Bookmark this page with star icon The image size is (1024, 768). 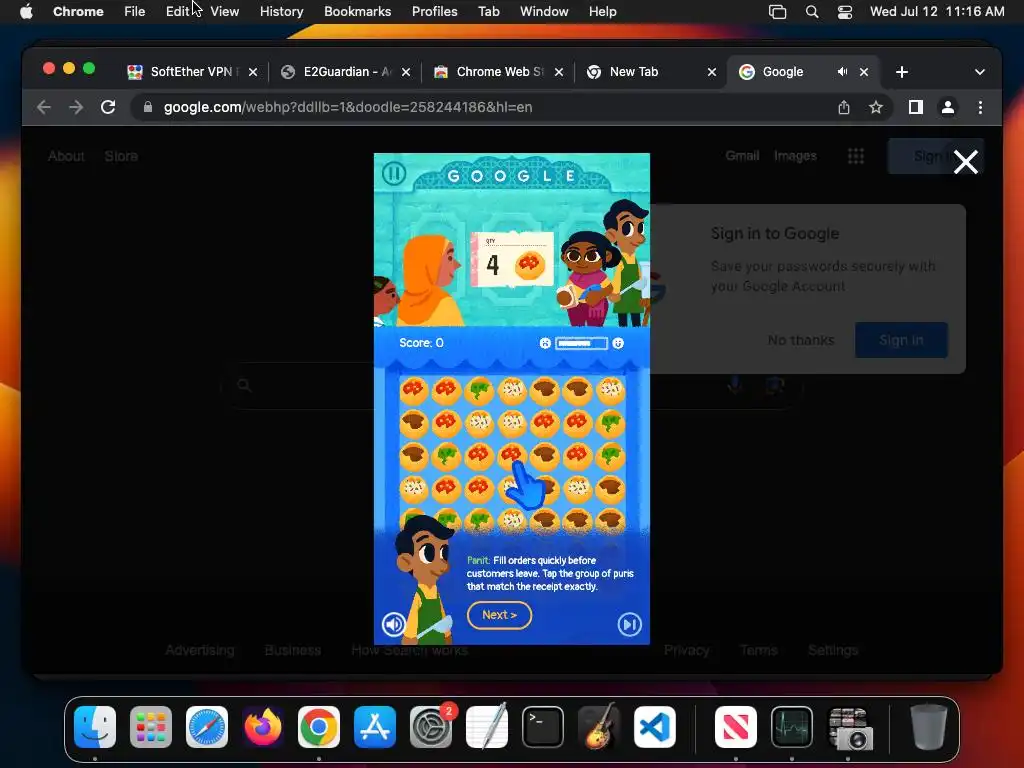pyautogui.click(x=876, y=107)
